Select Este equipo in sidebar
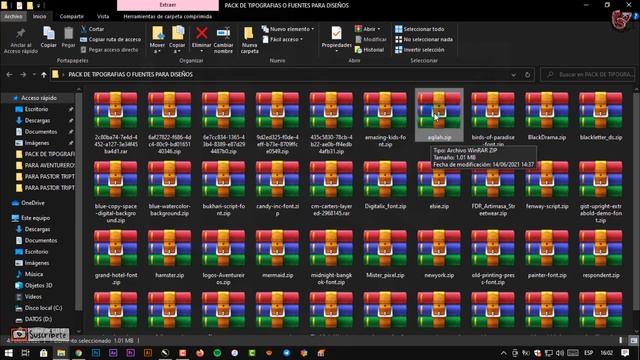This screenshot has width=640, height=360. click(x=35, y=218)
